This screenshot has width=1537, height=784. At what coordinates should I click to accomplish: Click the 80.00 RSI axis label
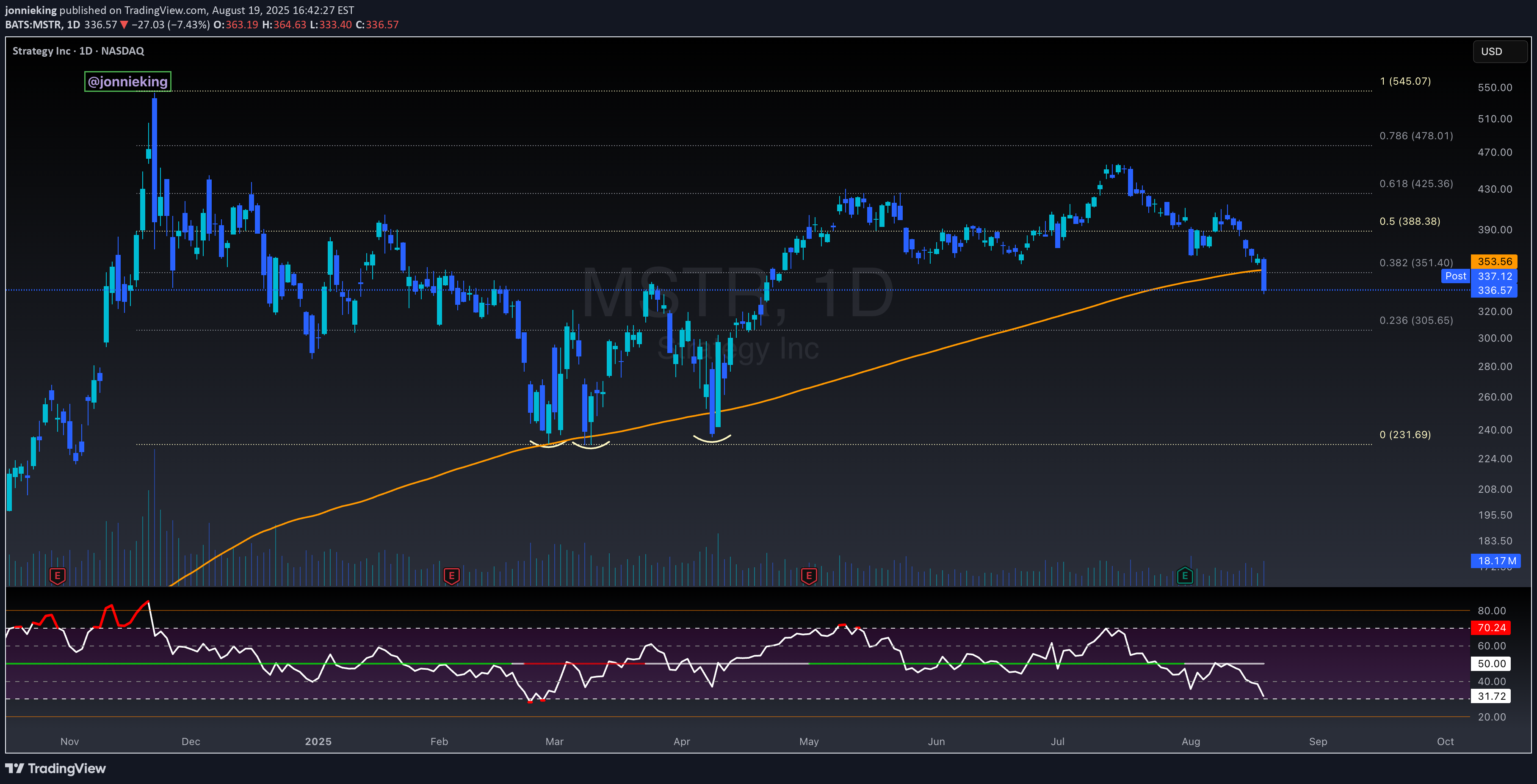(x=1491, y=610)
